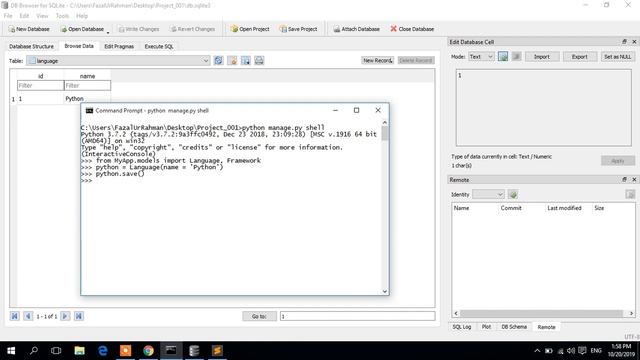Open the Tools menu

click(62, 16)
